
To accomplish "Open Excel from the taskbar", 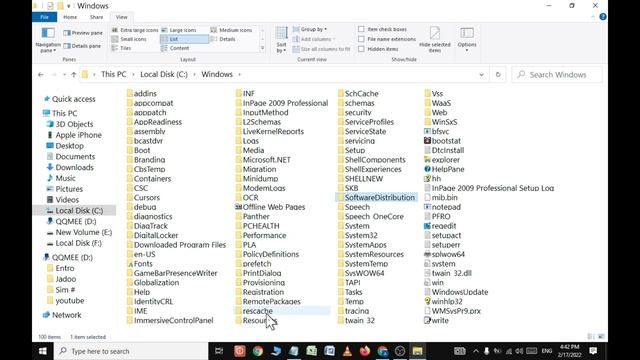I will click(312, 351).
